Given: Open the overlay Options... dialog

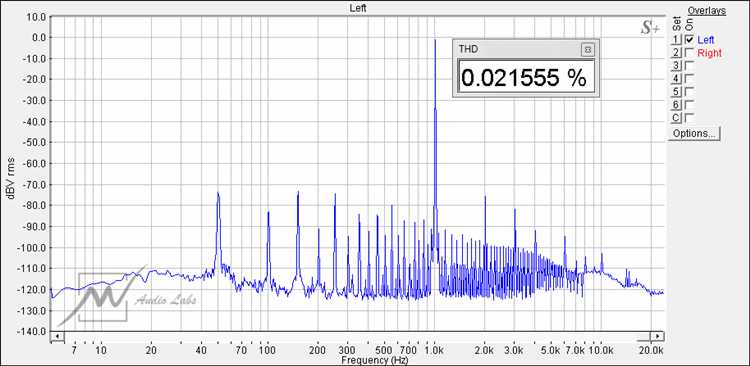Looking at the screenshot, I should pos(694,133).
